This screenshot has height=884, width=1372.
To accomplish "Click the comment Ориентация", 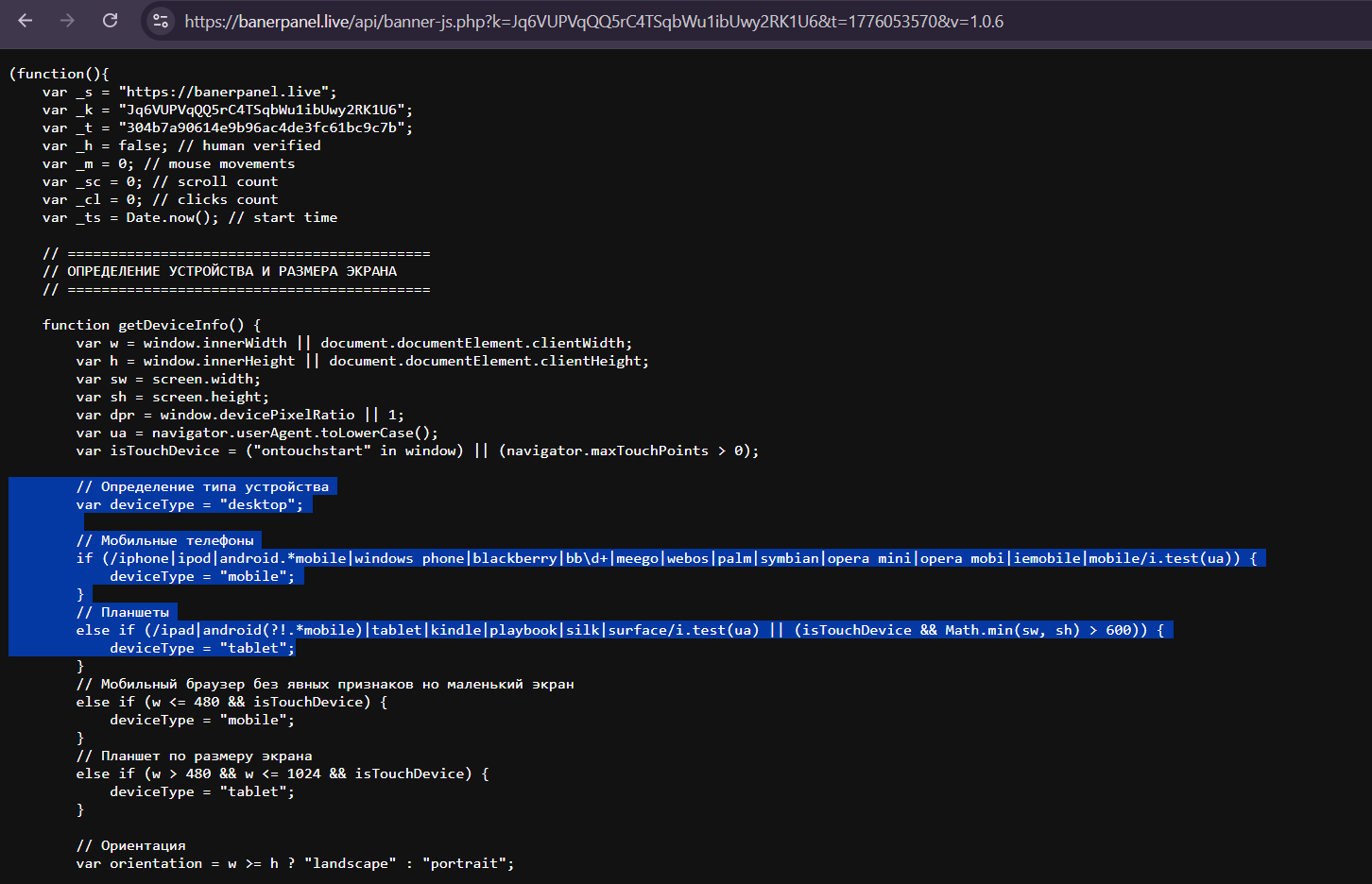I will tap(130, 845).
